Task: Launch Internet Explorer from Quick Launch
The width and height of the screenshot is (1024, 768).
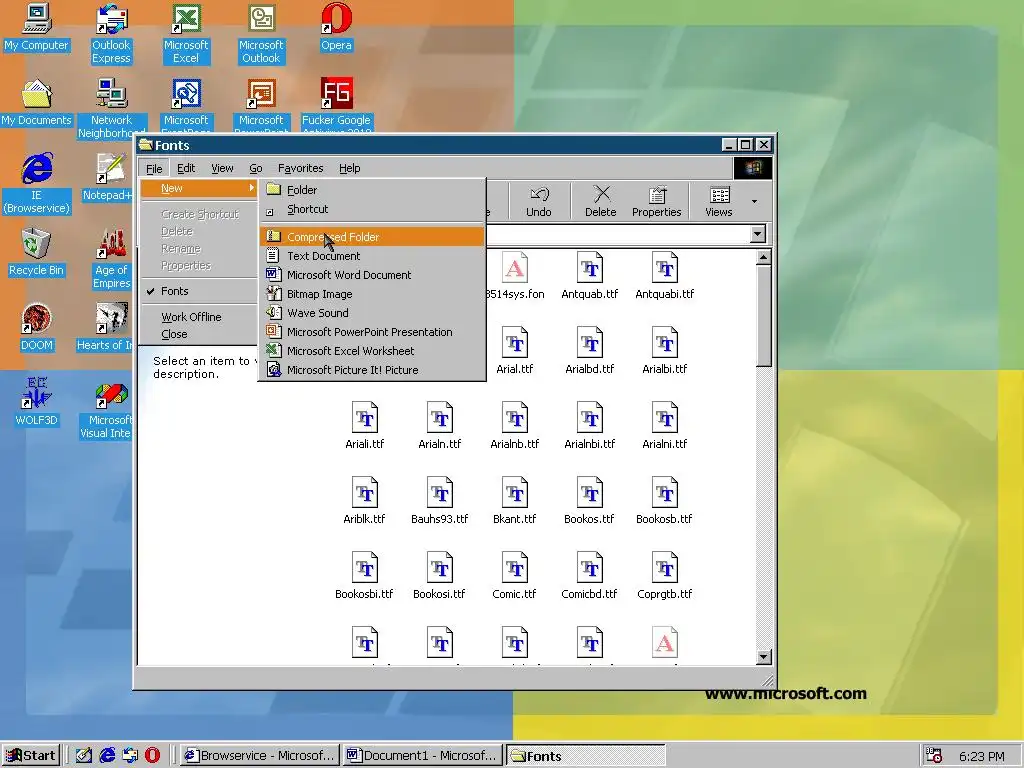Action: 107,756
